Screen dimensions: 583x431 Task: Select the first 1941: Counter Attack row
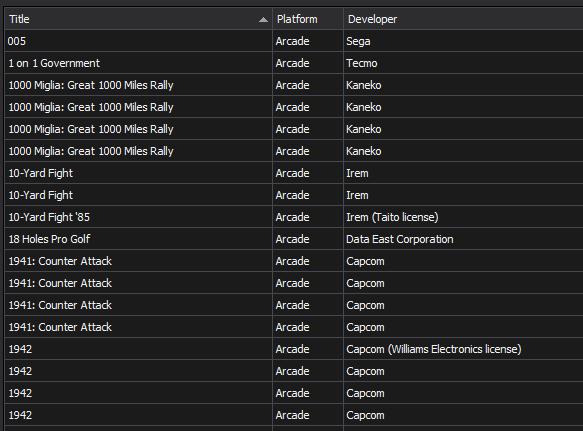click(x=294, y=261)
